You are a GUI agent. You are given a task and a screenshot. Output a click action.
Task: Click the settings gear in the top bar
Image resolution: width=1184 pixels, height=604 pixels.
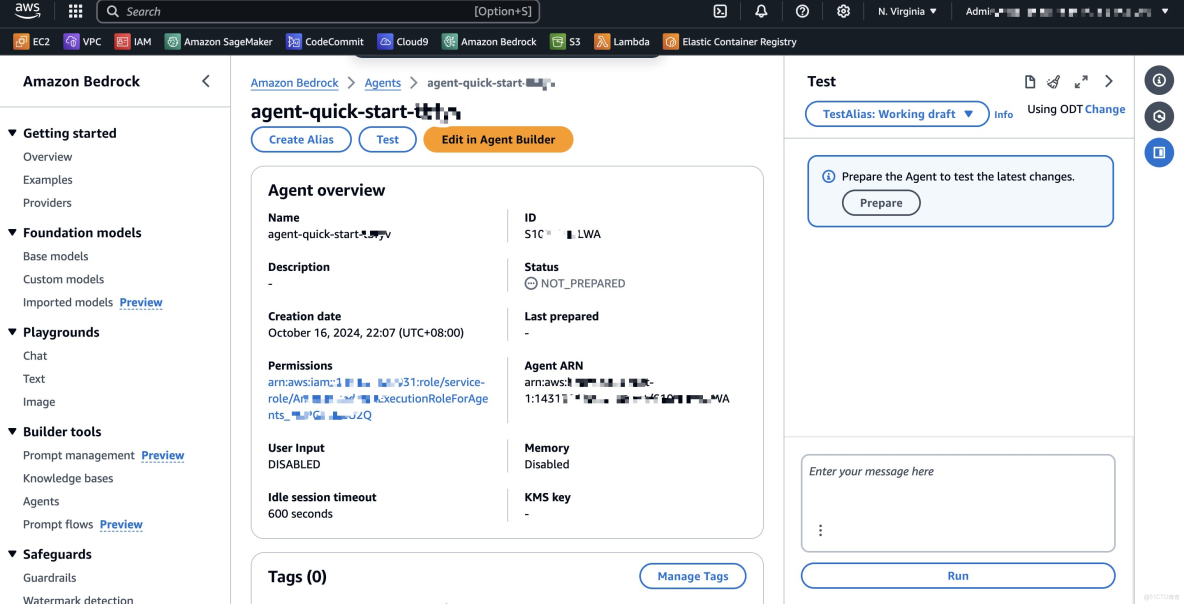pyautogui.click(x=843, y=11)
